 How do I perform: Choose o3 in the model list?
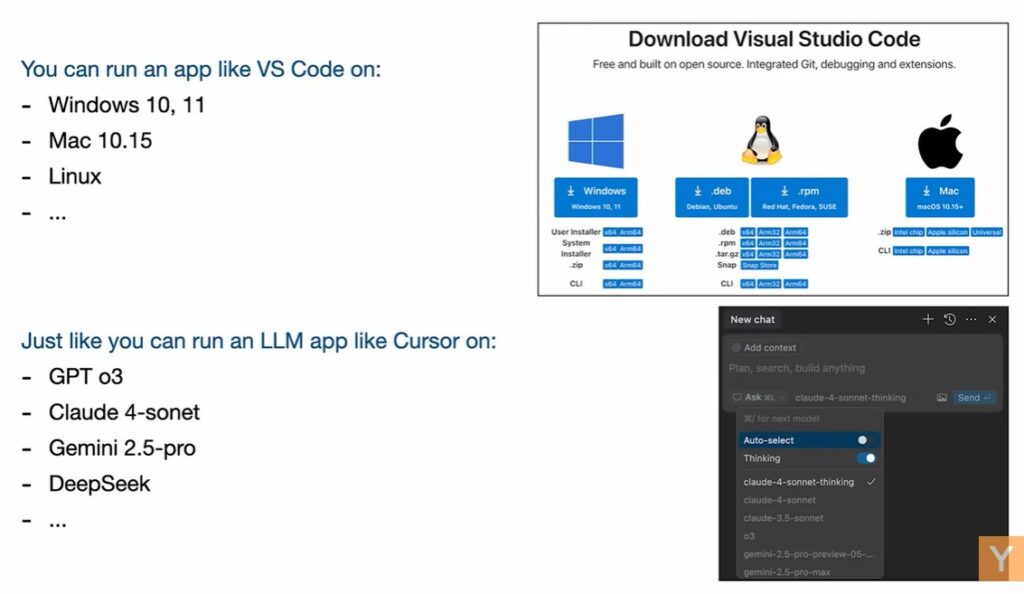pyautogui.click(x=749, y=536)
